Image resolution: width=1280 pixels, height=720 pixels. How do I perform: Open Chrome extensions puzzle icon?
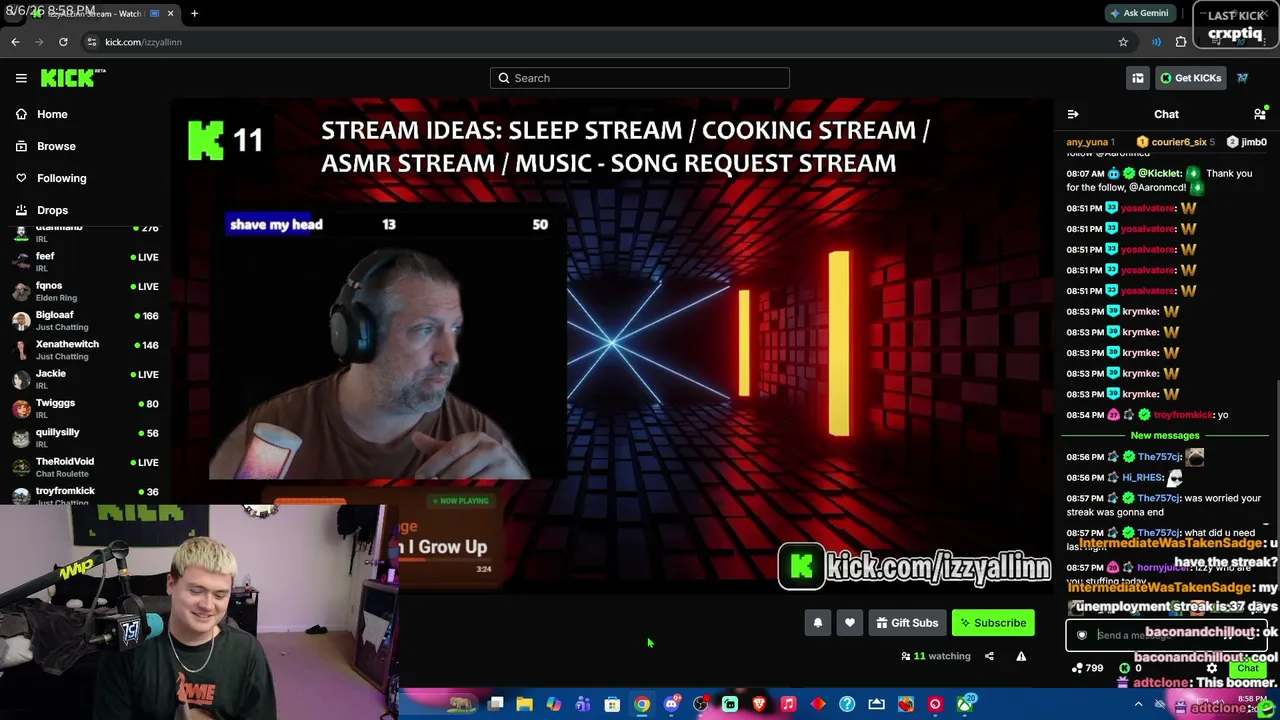point(1181,42)
